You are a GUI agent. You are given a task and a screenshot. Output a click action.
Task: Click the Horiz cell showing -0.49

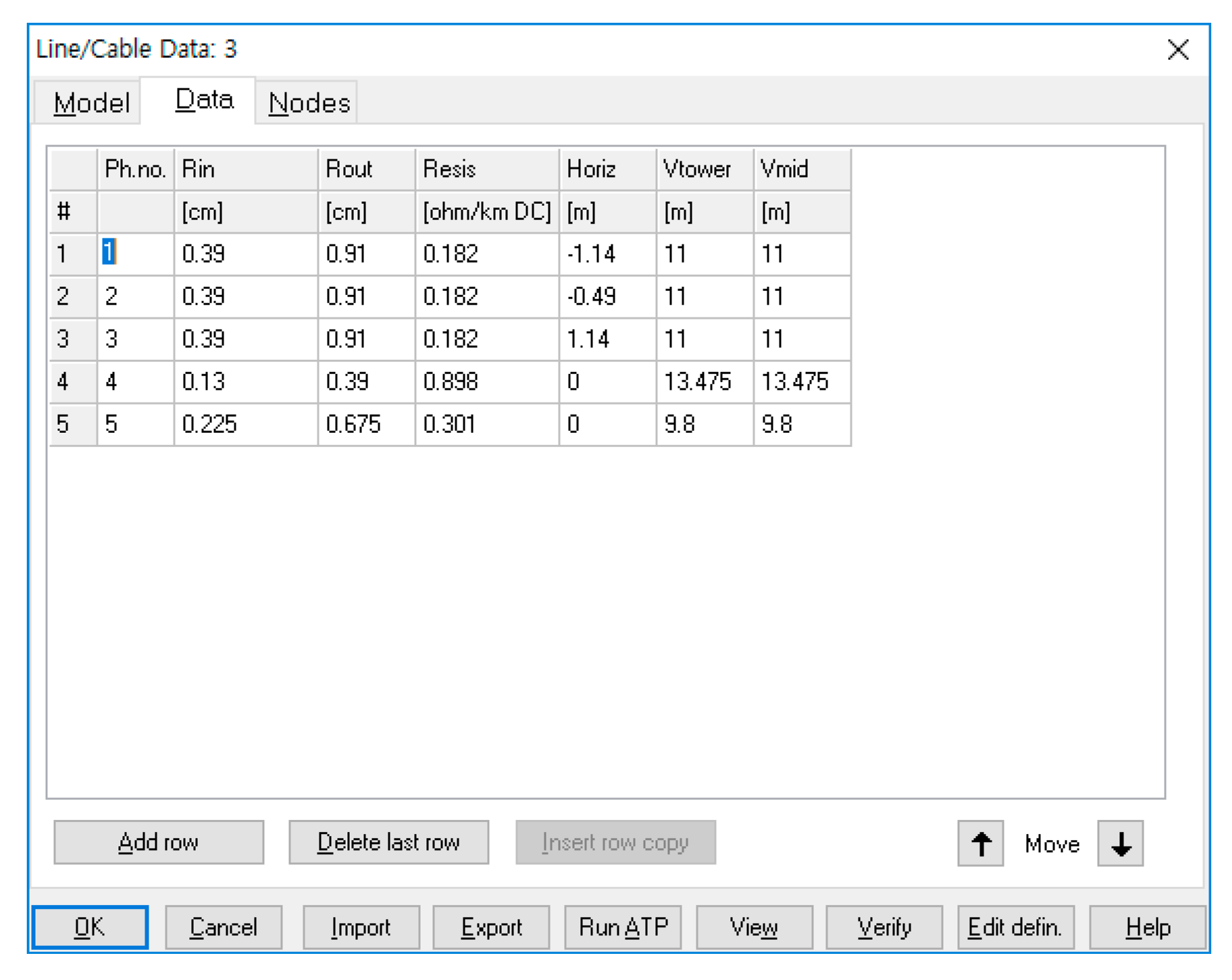607,297
